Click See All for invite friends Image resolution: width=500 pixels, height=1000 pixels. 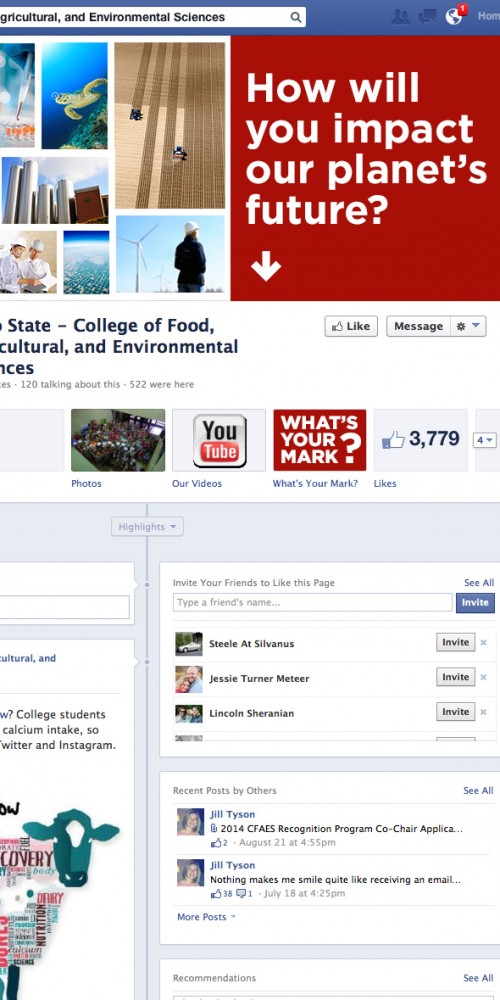[x=479, y=582]
